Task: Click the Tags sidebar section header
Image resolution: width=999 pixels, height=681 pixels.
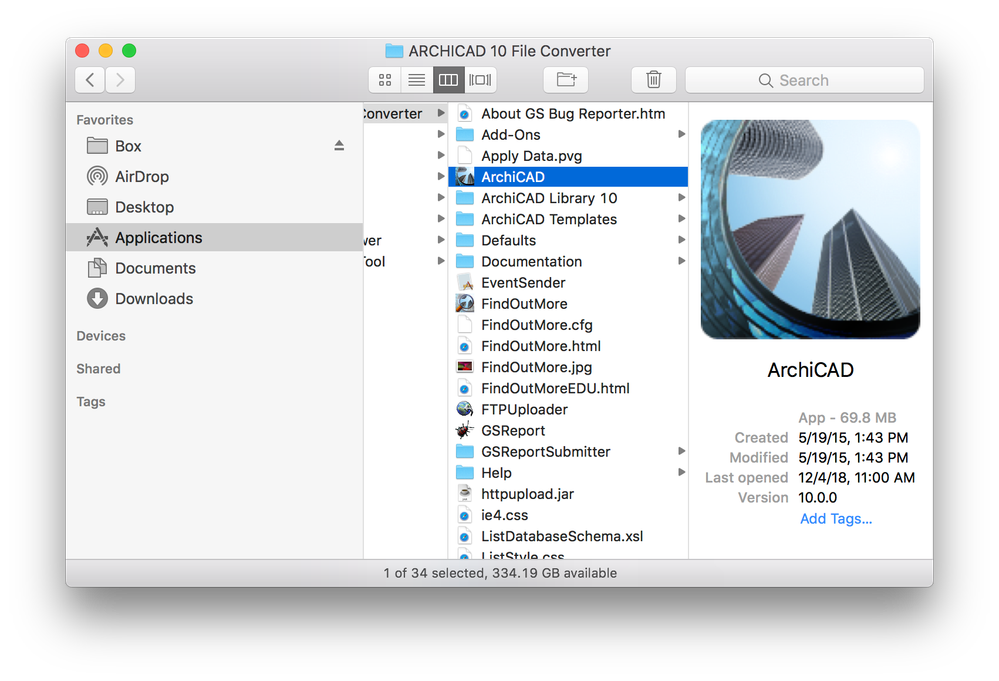Action: (x=90, y=402)
